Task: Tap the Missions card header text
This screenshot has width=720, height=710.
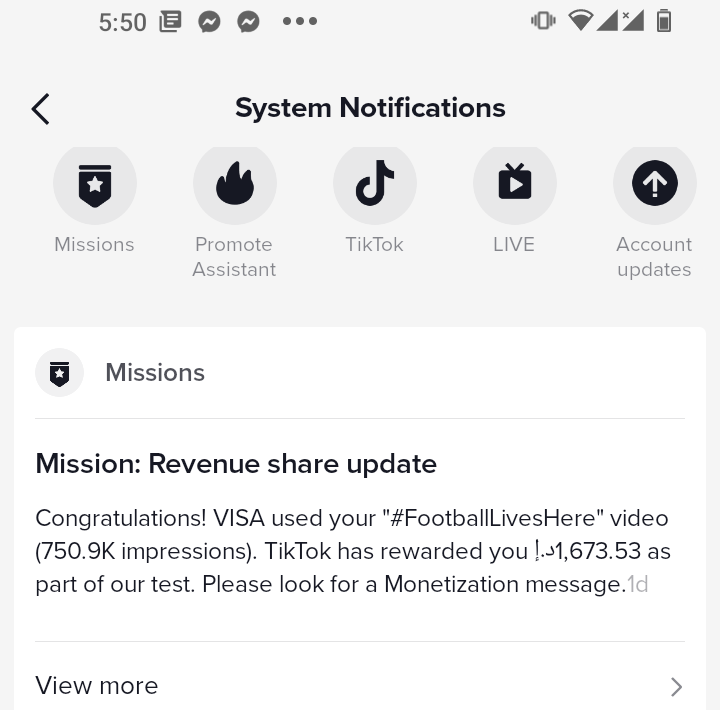Action: (155, 372)
